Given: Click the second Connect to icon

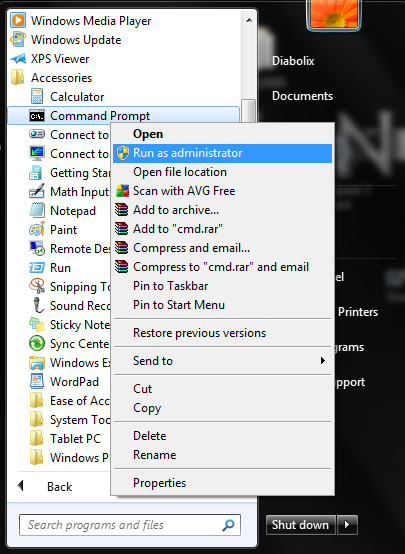Looking at the screenshot, I should pos(37,153).
